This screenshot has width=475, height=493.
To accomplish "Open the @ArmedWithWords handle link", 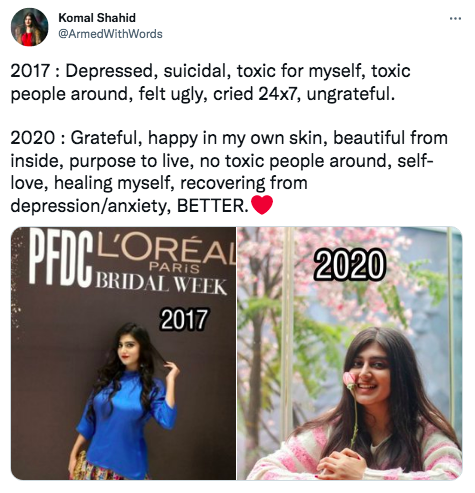I will (x=110, y=34).
